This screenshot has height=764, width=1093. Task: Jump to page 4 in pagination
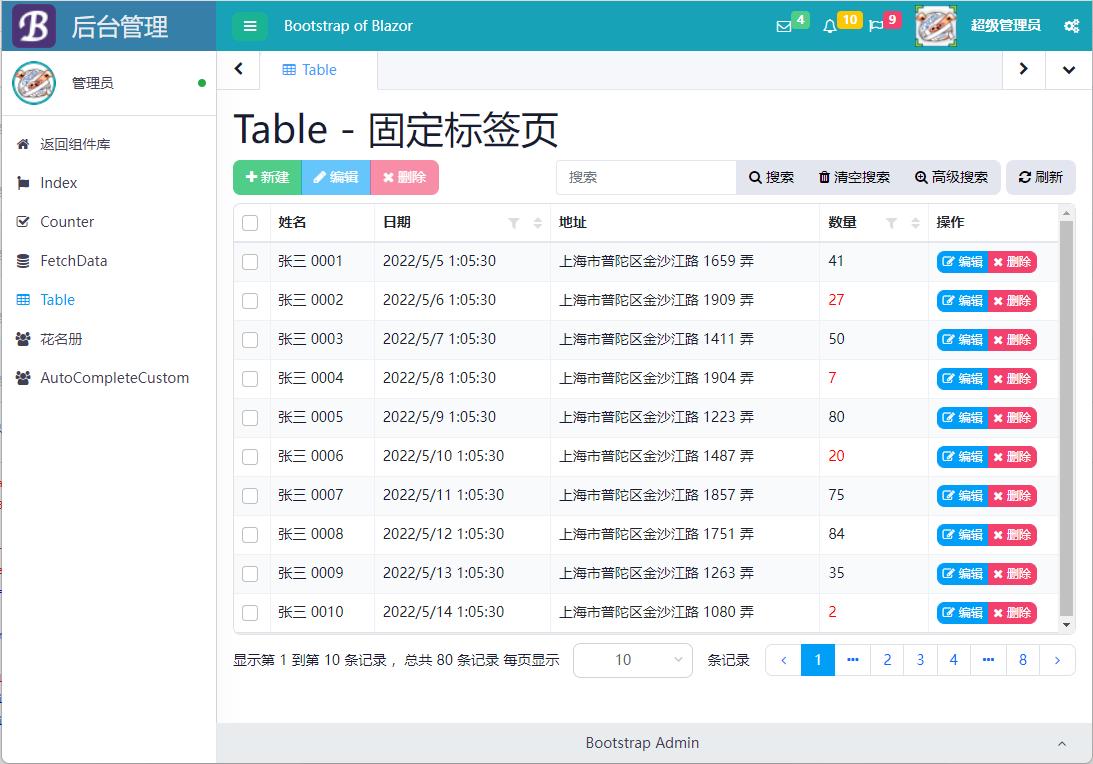(953, 659)
